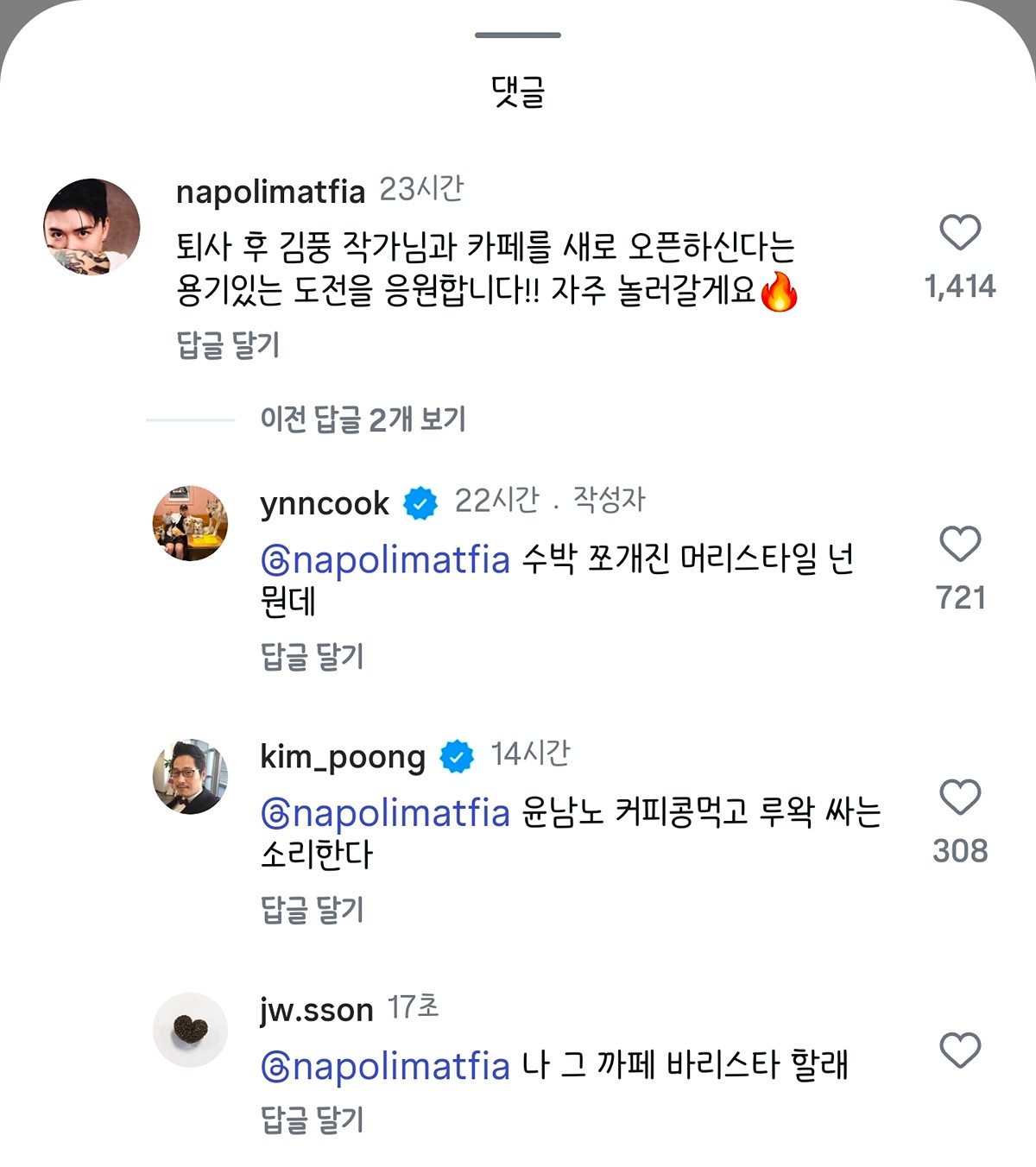The height and width of the screenshot is (1167, 1036).
Task: Like jw.sson's reply with the heart
Action: tap(959, 1050)
